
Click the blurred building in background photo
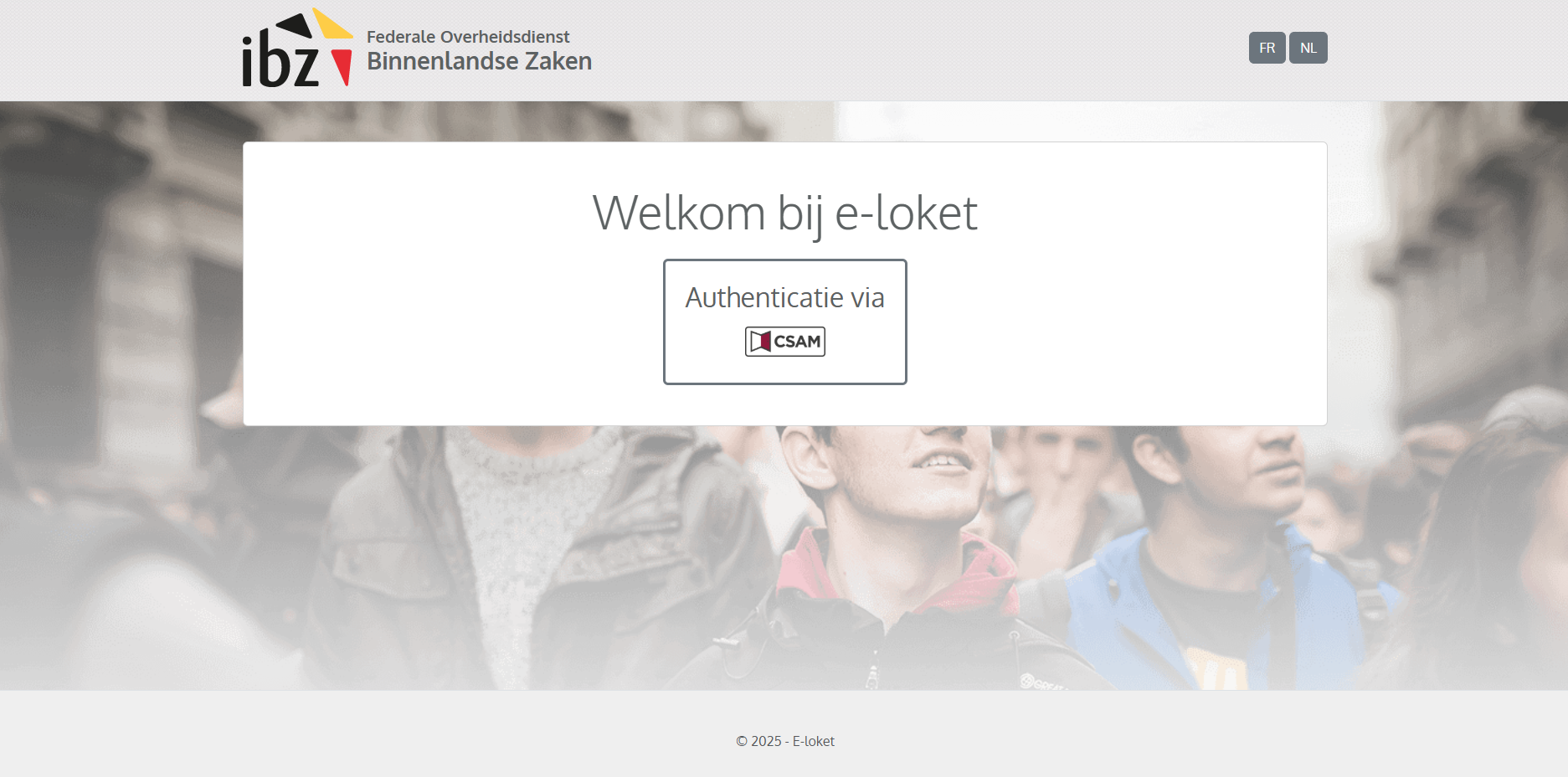coord(117,293)
